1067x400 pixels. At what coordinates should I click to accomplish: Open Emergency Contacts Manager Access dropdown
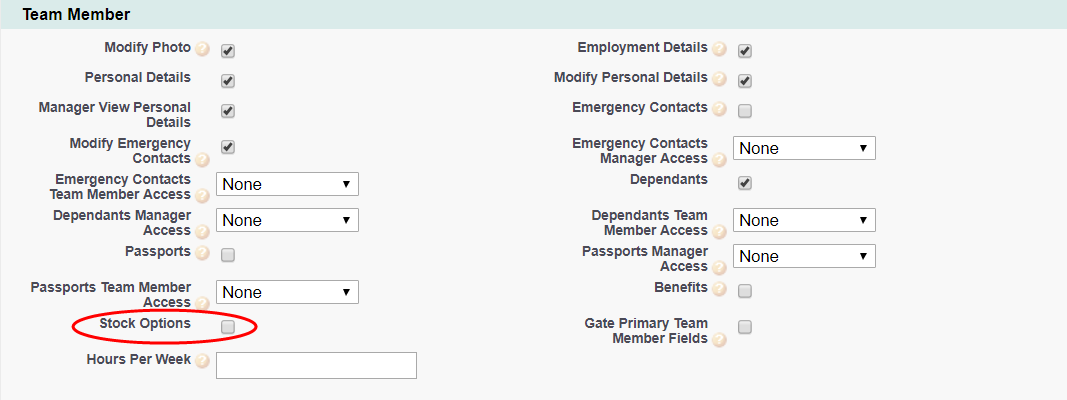(804, 148)
